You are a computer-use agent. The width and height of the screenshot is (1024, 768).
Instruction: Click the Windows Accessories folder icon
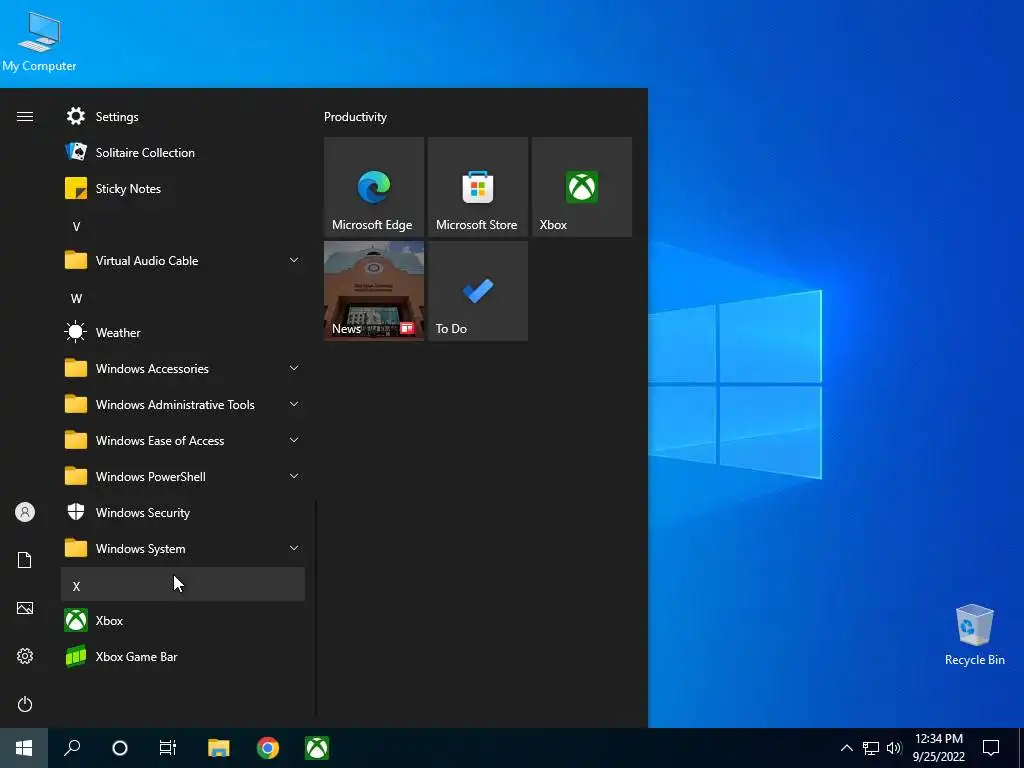[x=76, y=368]
